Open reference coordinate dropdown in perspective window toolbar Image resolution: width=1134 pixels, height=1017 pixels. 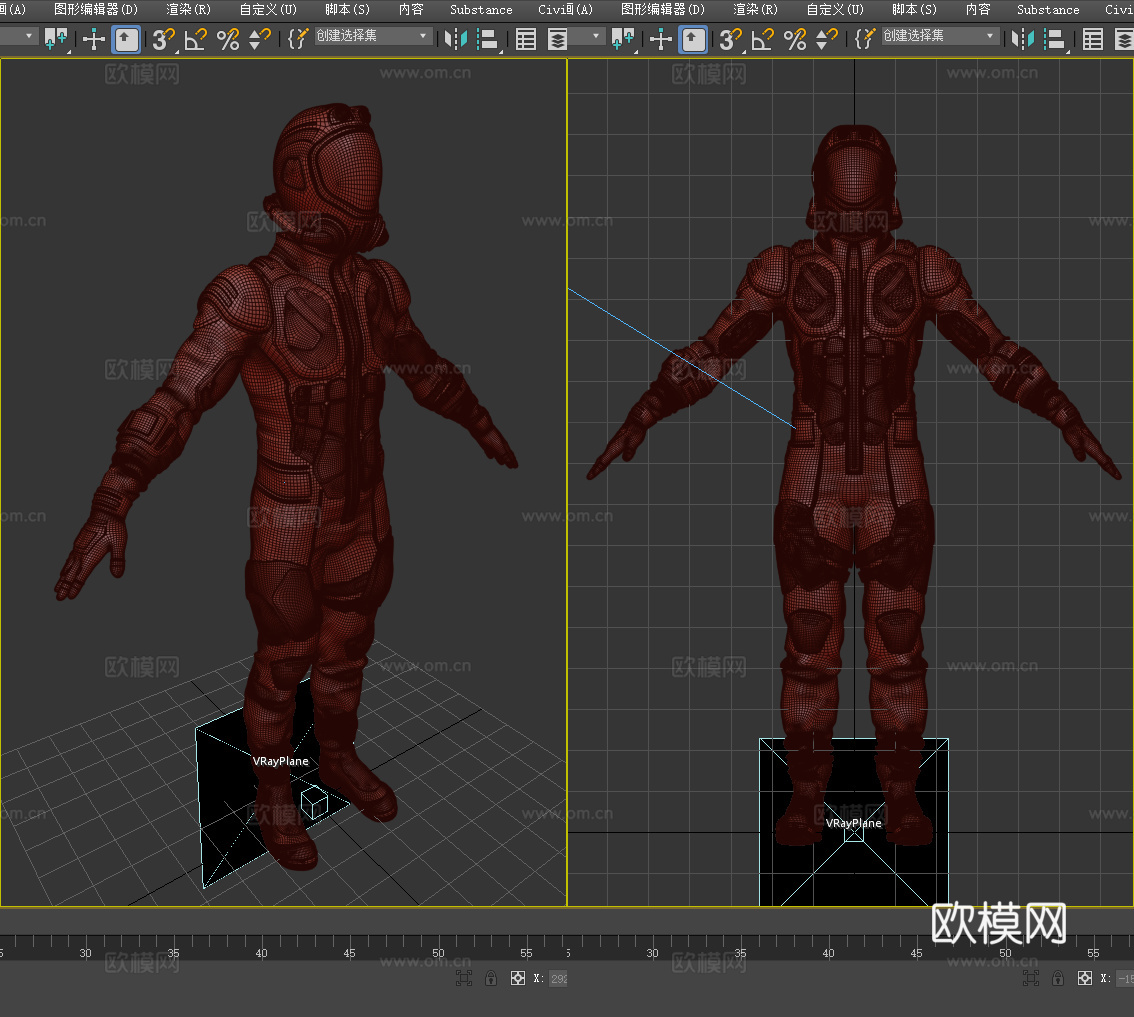(18, 35)
